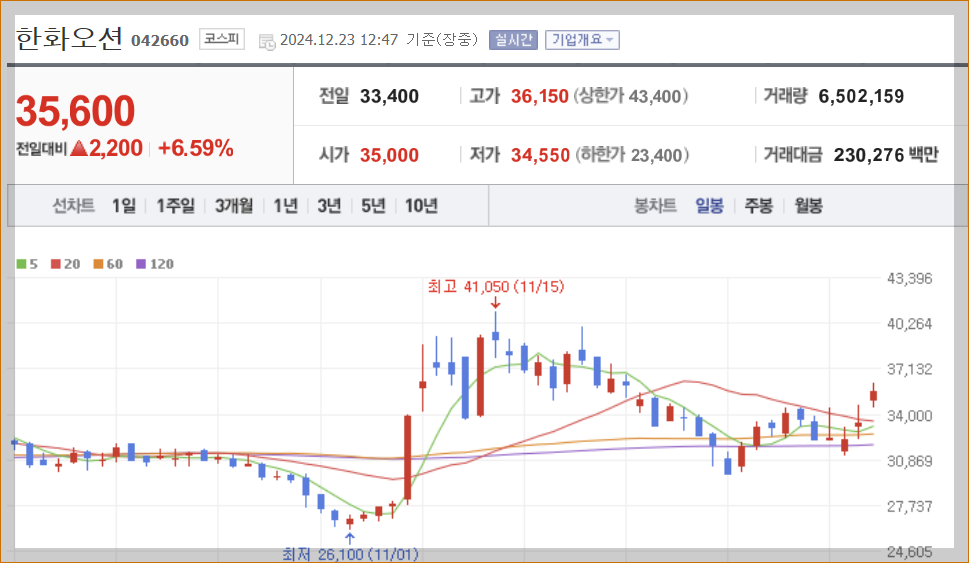Click the 하한가 23,400 lower limit text
Image resolution: width=969 pixels, height=563 pixels.
pyautogui.click(x=632, y=155)
